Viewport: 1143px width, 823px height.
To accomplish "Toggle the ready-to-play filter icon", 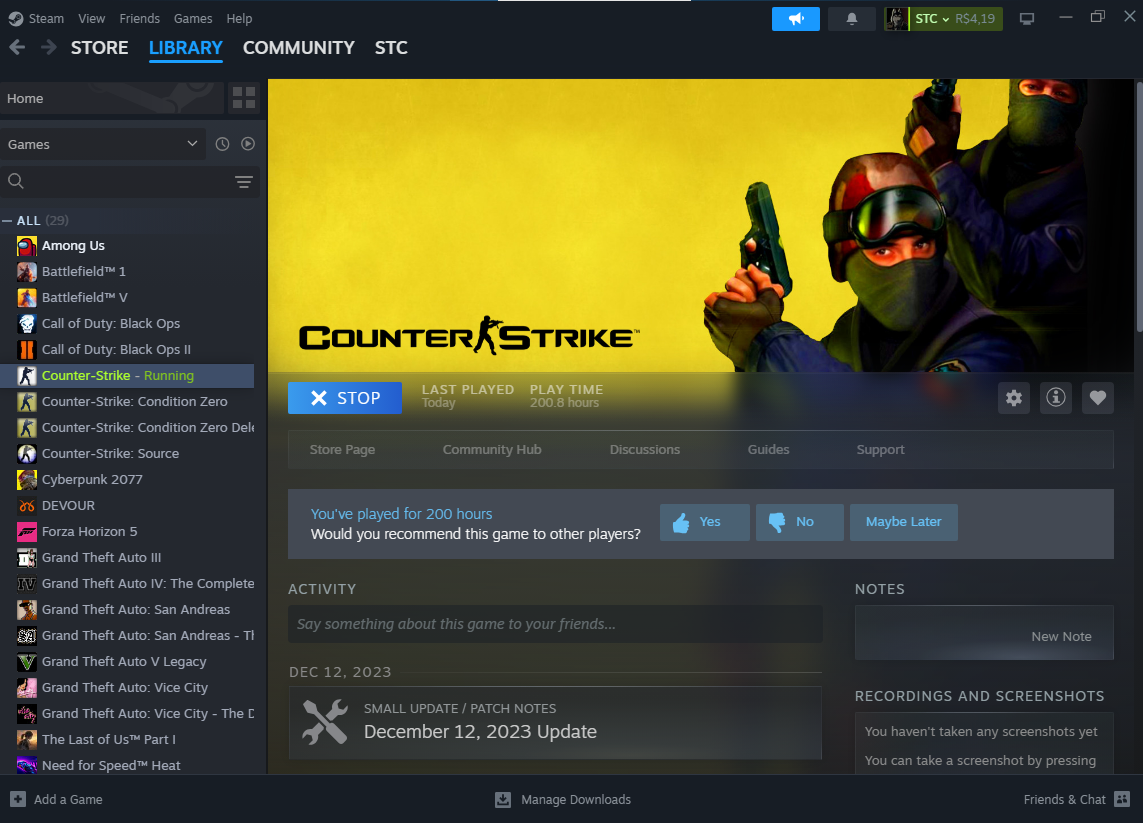I will click(x=248, y=144).
